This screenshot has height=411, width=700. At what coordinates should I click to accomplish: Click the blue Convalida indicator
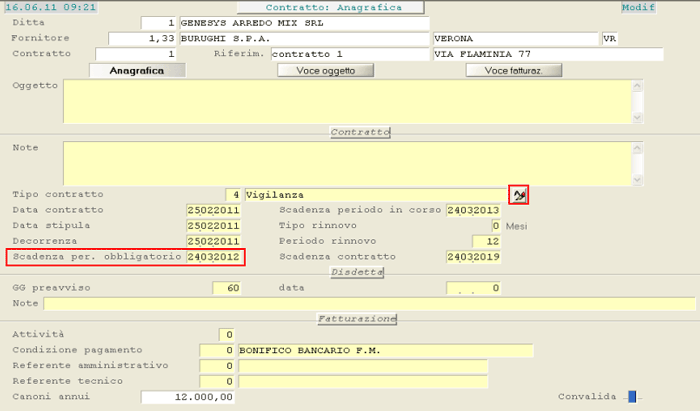[631, 396]
